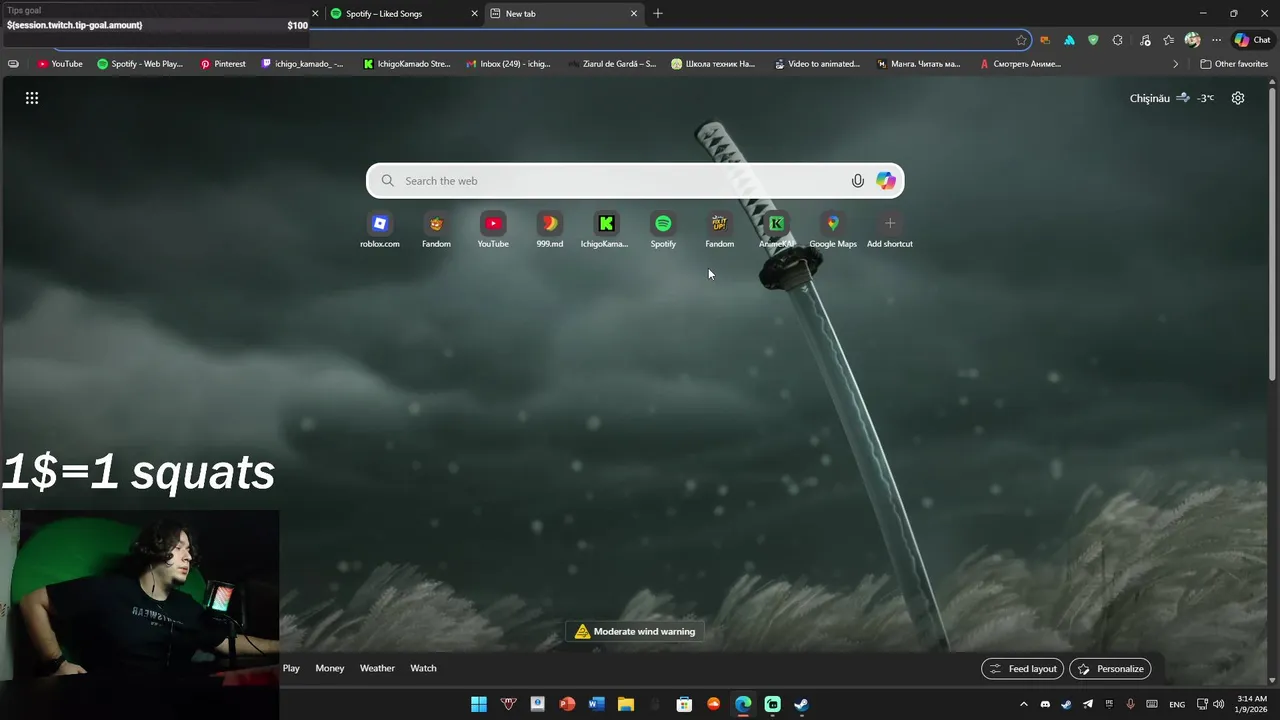Open Microsoft Store in taskbar

[684, 704]
